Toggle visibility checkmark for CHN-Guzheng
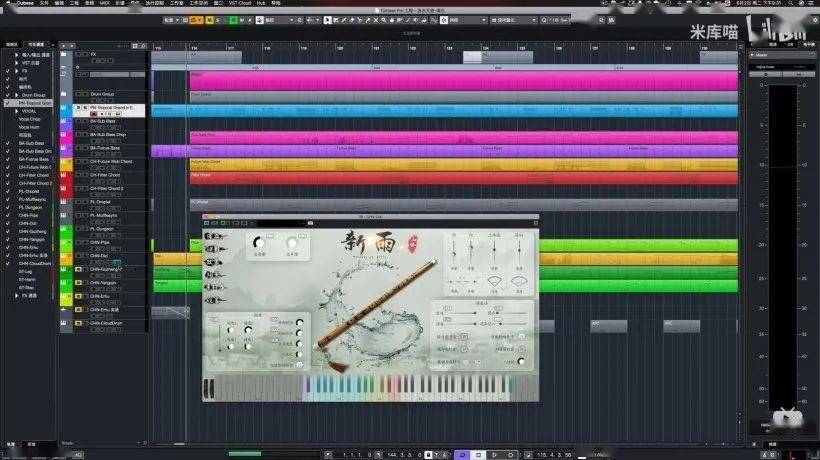This screenshot has width=820, height=460. (7, 232)
